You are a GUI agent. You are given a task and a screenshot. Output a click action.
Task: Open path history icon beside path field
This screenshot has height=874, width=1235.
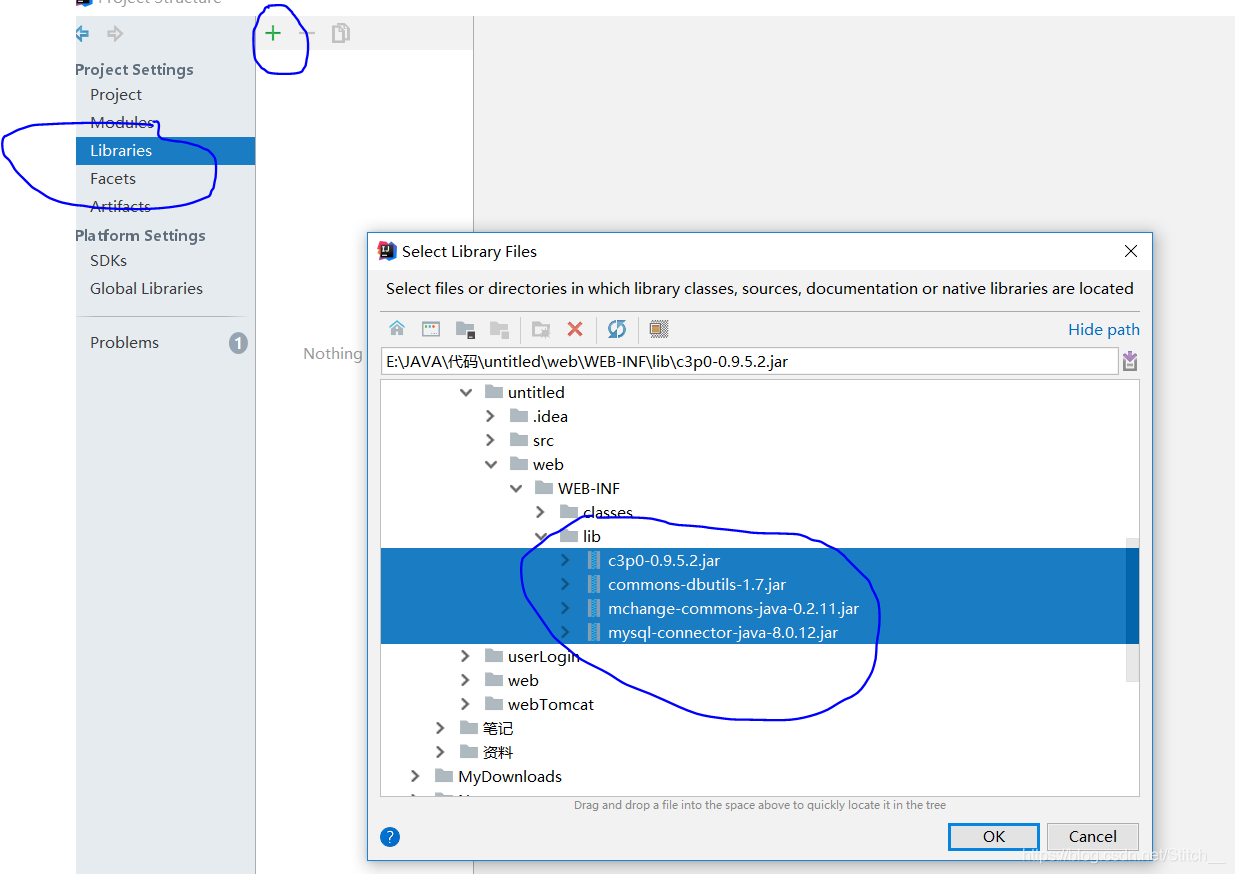click(1130, 361)
